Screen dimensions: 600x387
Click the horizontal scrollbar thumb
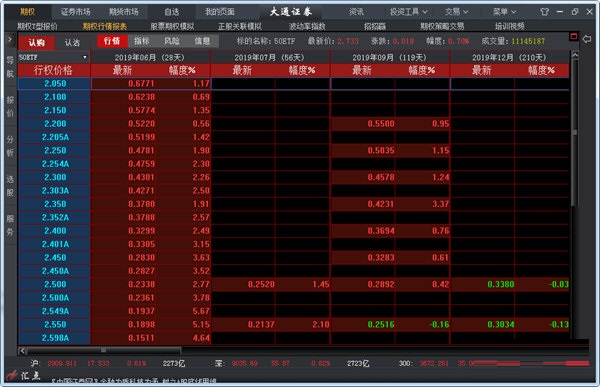click(x=103, y=350)
